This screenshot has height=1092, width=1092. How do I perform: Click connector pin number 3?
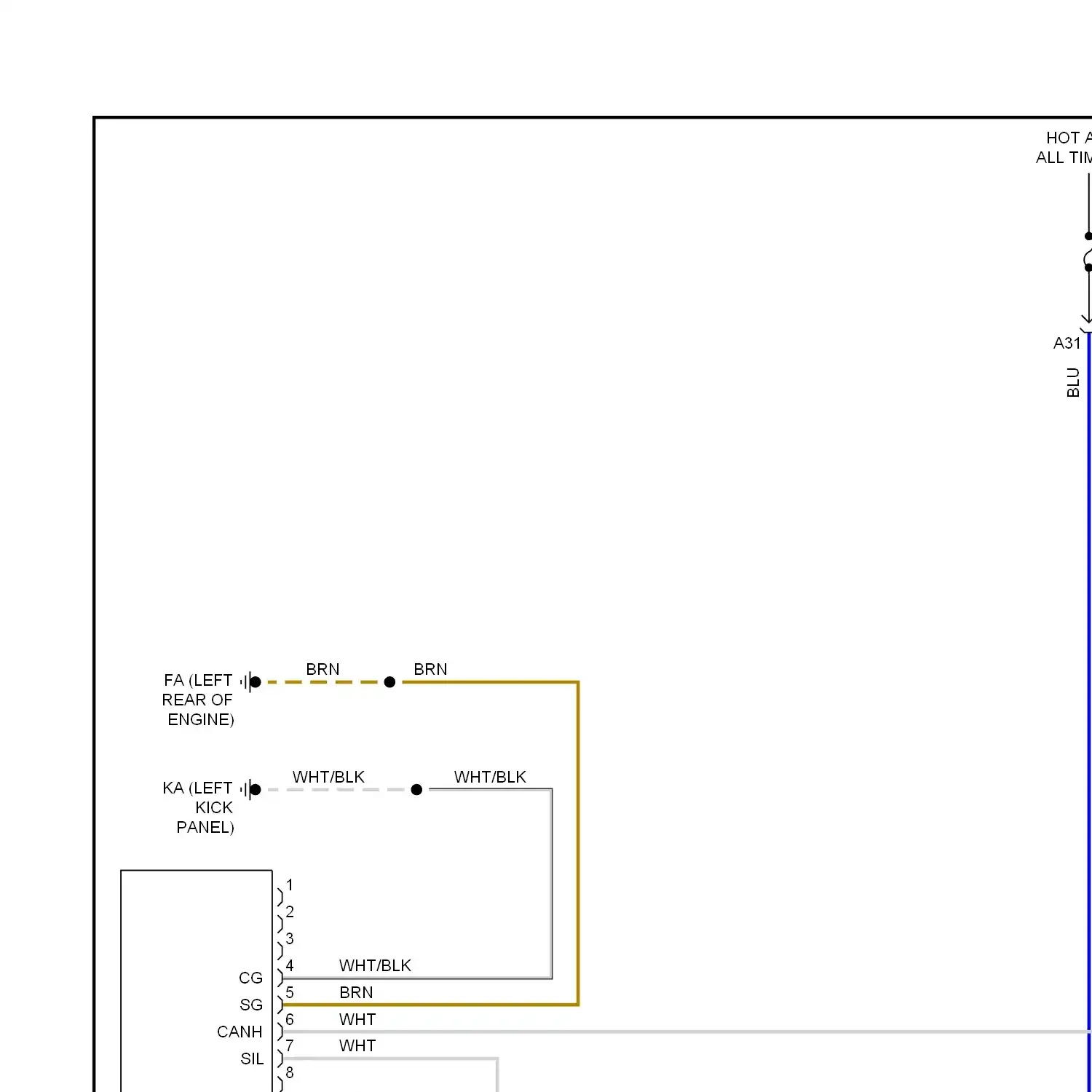coord(290,938)
